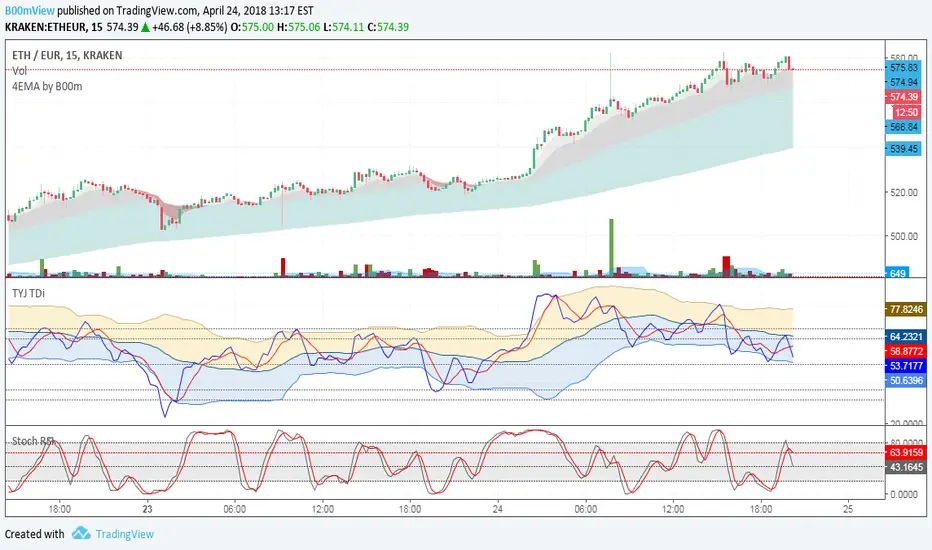Click the 63.9159 Stoch RSI label

coord(905,452)
